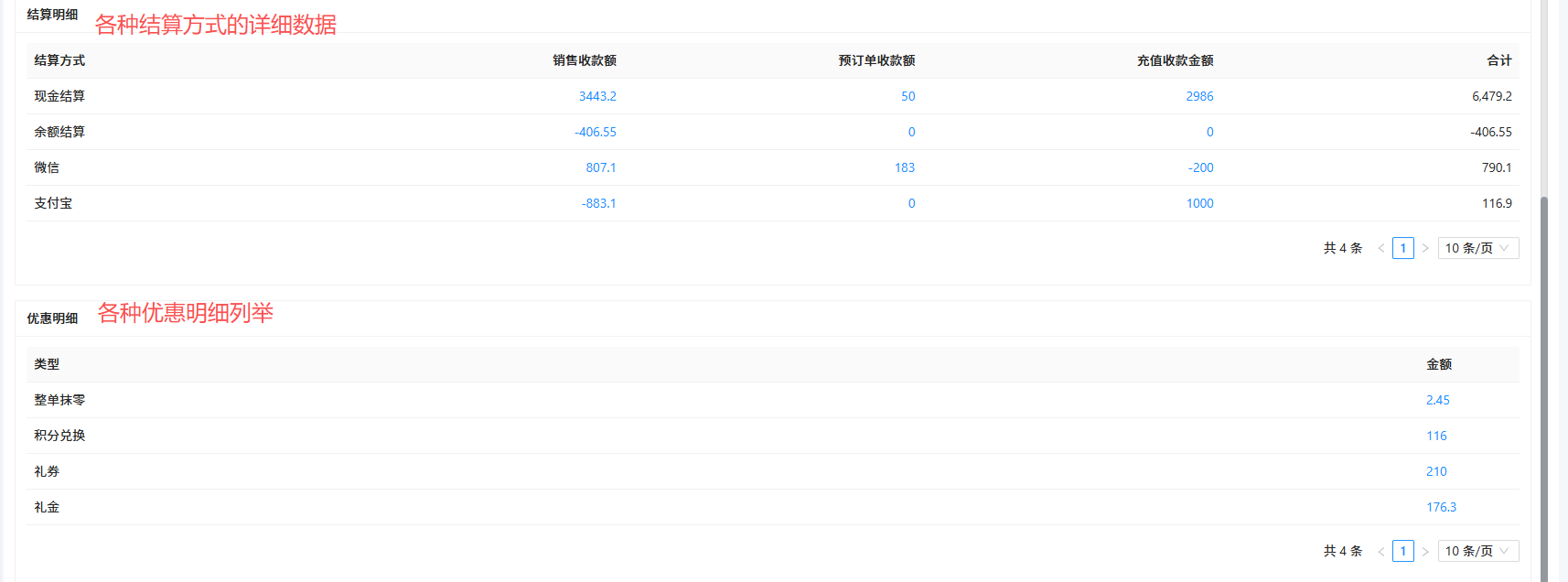
Task: Click 支付宝 pre-order amount 0
Action: coord(911,203)
